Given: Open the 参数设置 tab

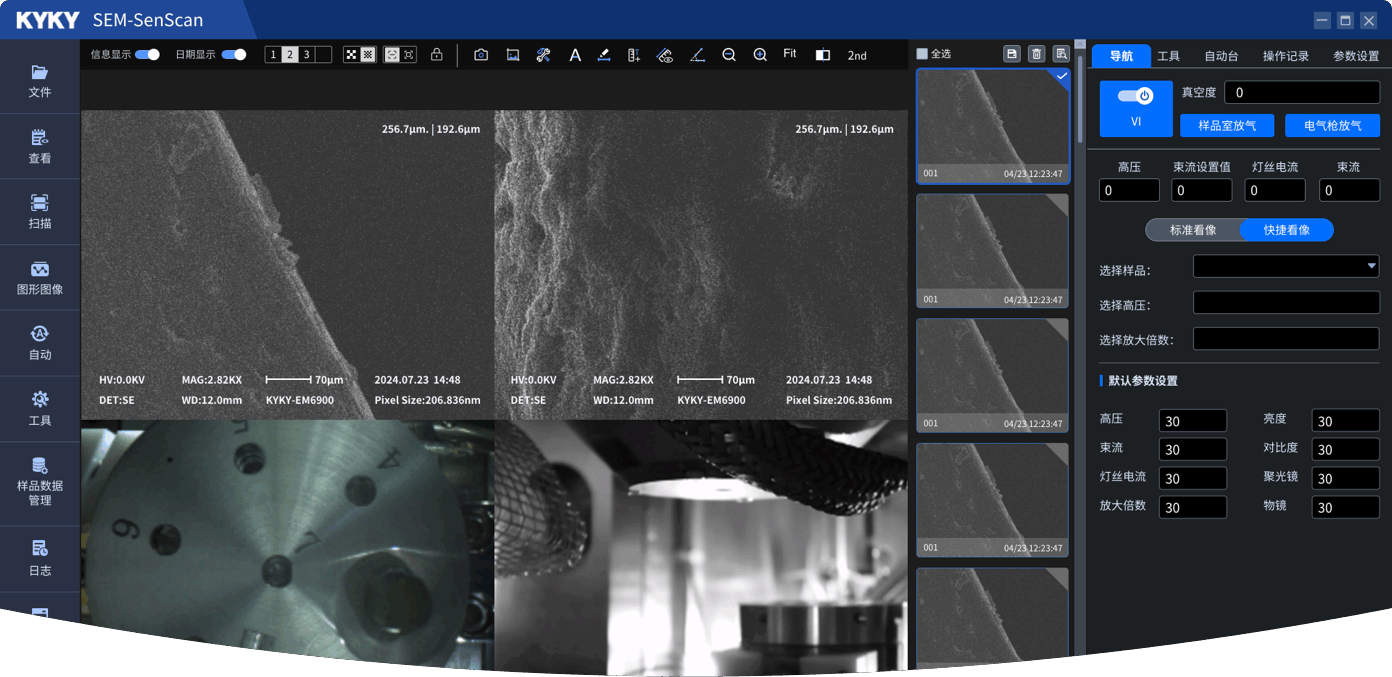Looking at the screenshot, I should [x=1355, y=56].
